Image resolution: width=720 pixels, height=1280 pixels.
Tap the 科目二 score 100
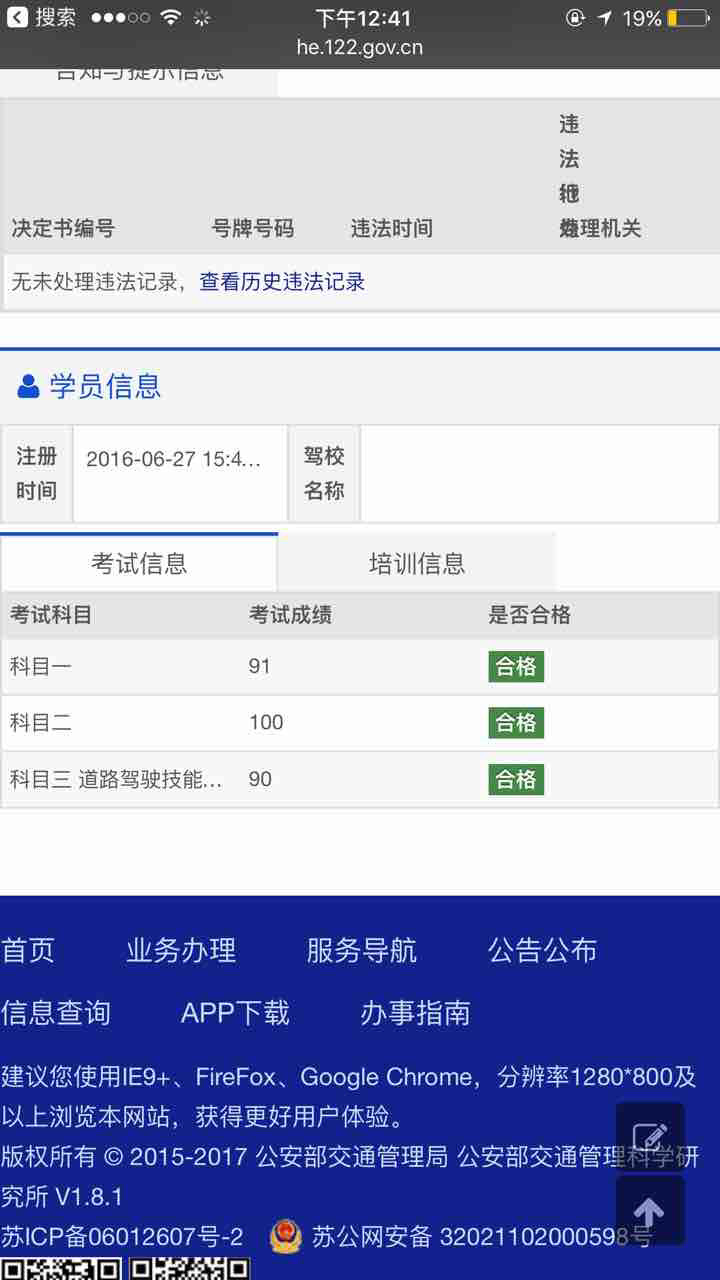(266, 722)
